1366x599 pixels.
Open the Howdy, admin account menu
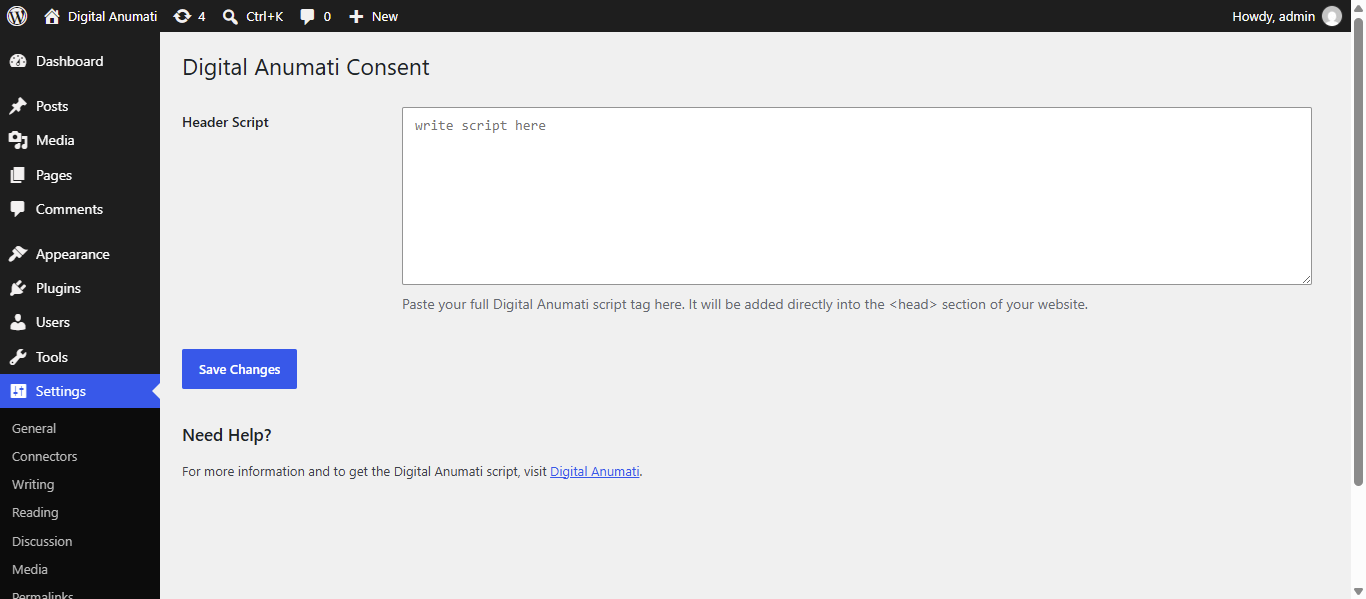(1287, 16)
